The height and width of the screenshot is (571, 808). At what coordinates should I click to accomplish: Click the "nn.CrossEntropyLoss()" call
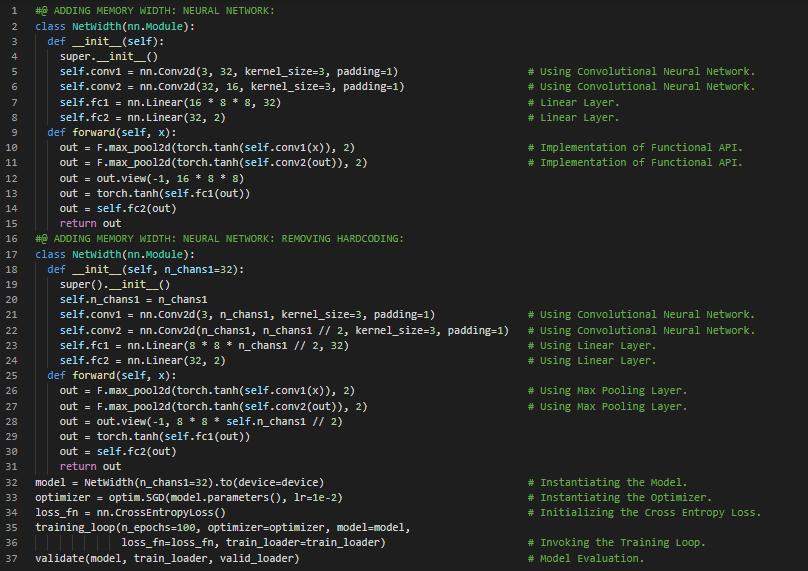[156, 512]
